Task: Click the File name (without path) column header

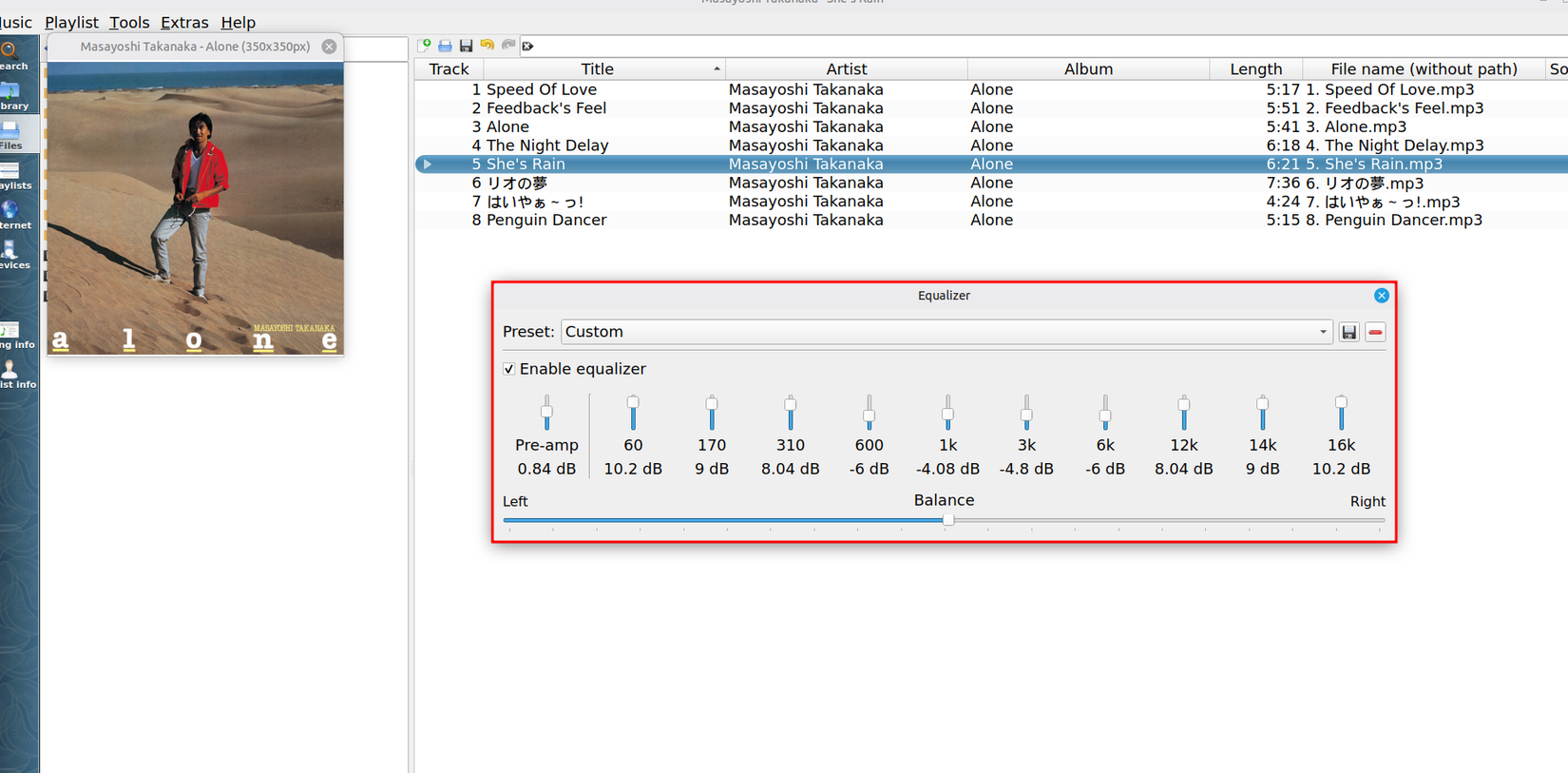Action: (x=1424, y=68)
